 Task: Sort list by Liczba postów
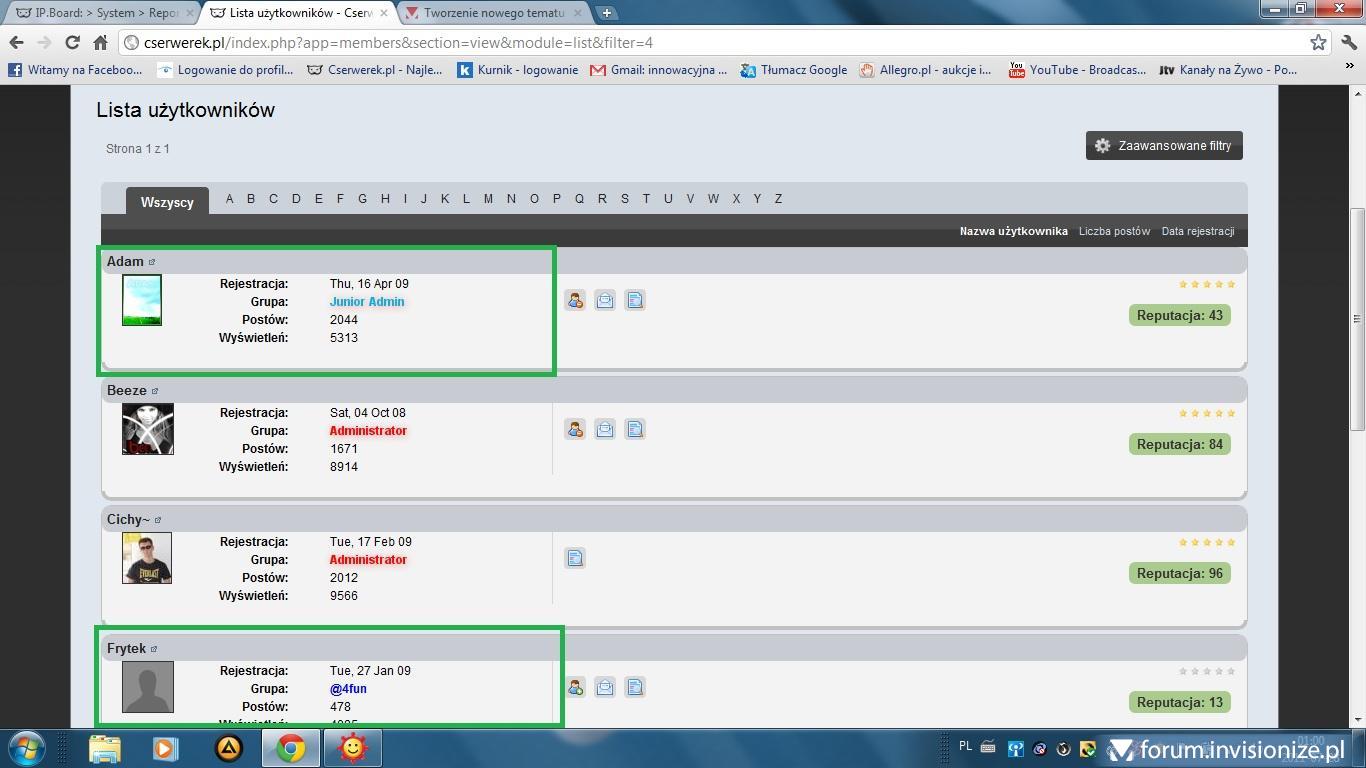point(1114,231)
